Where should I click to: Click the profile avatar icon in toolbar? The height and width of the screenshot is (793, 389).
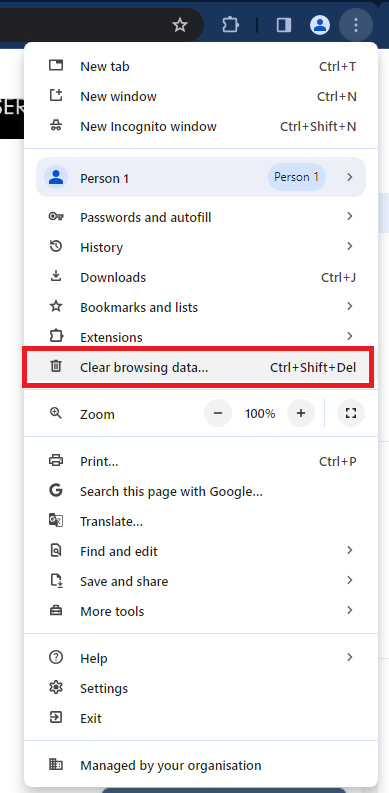pyautogui.click(x=320, y=25)
